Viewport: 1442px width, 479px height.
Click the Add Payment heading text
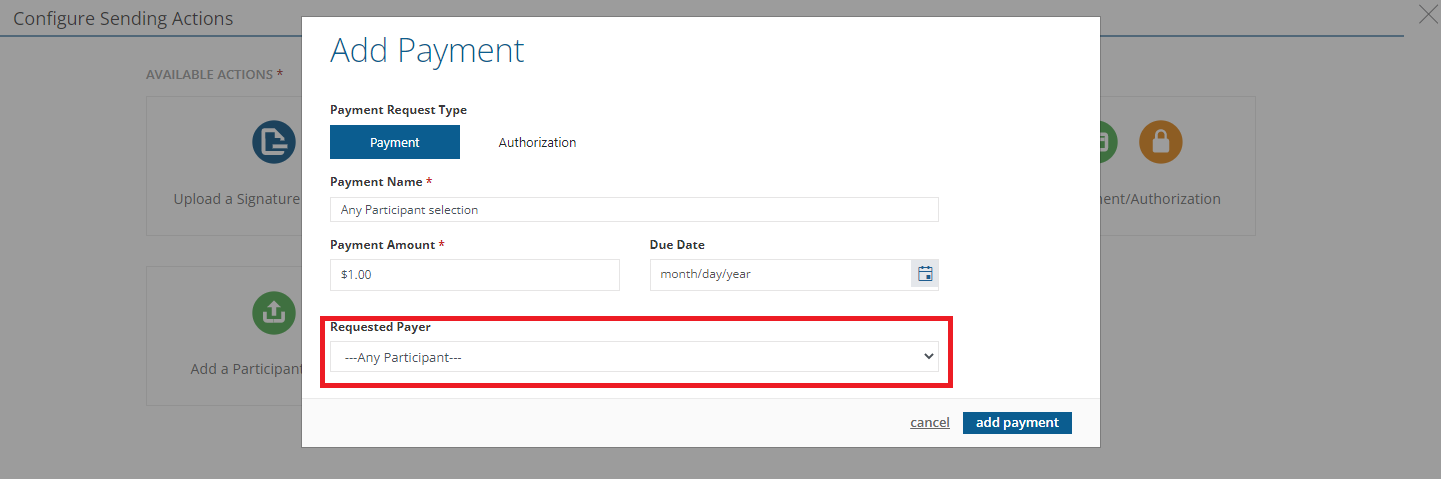427,51
